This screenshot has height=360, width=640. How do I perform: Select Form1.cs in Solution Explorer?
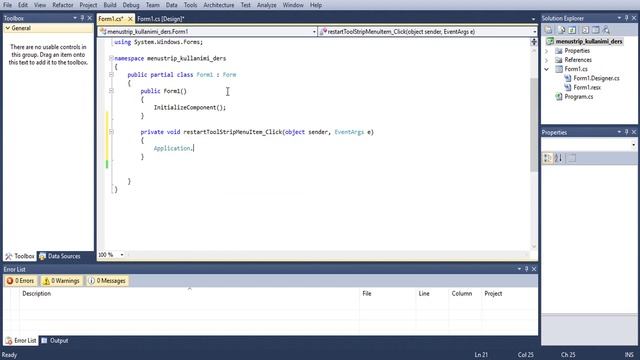click(x=576, y=69)
